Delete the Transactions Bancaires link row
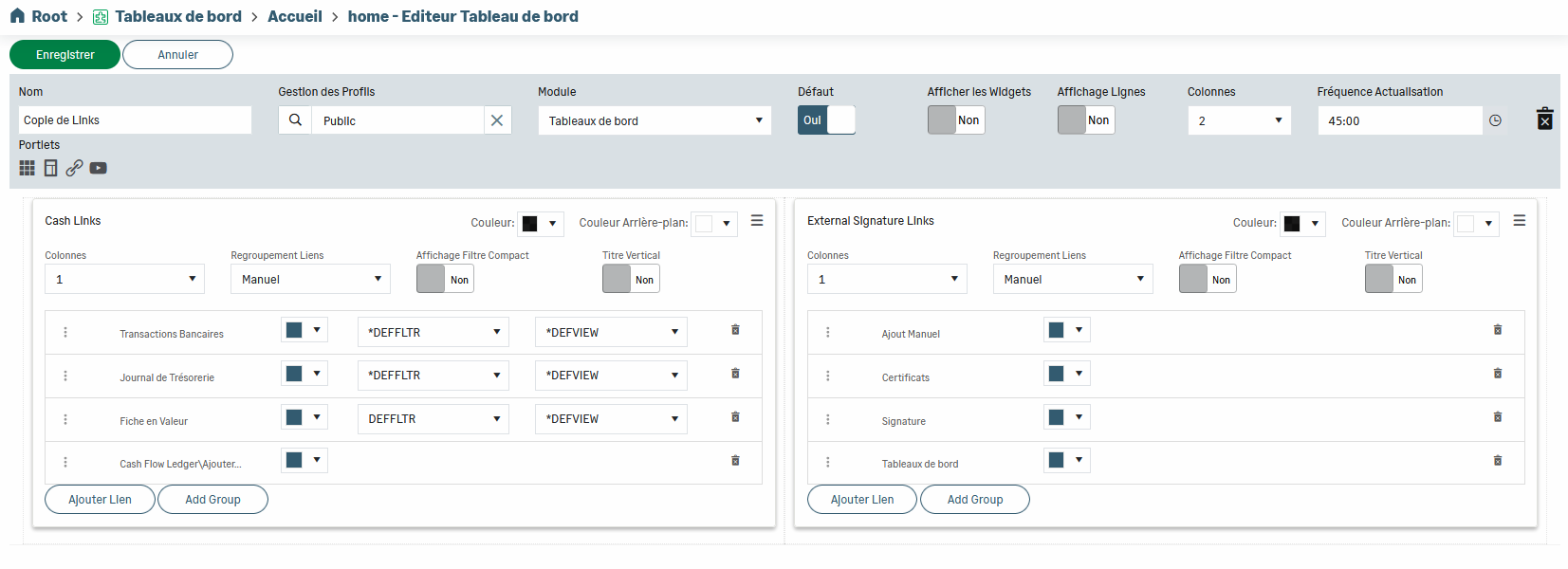 click(735, 330)
